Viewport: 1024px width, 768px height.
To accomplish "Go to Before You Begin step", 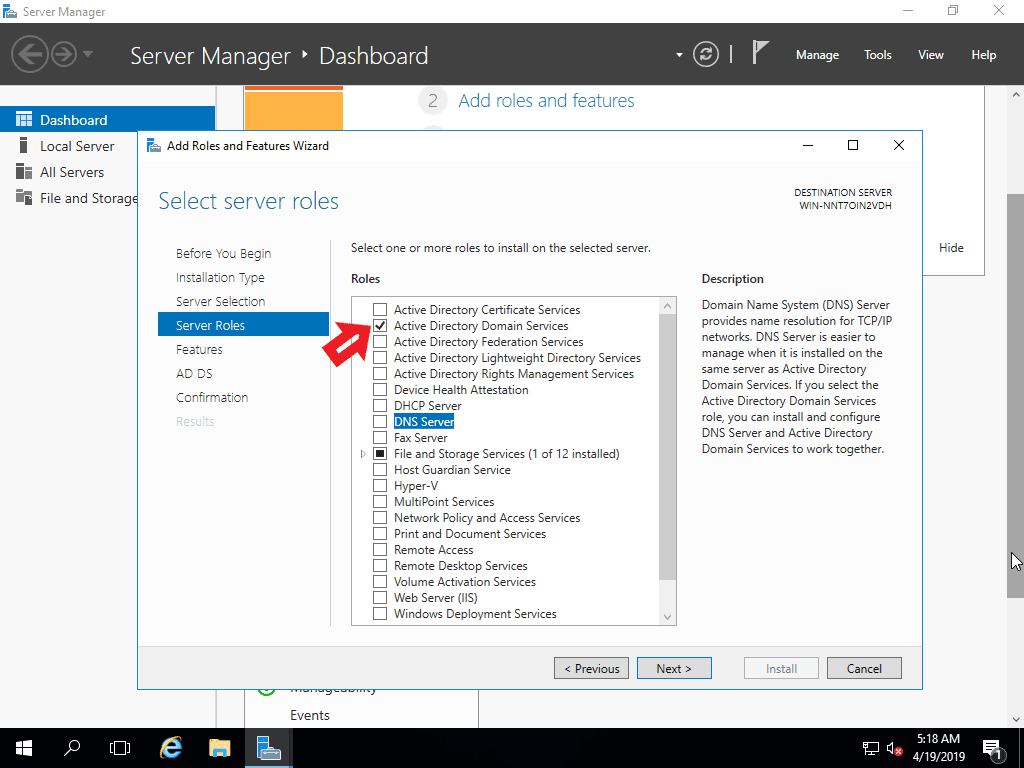I will tap(223, 253).
